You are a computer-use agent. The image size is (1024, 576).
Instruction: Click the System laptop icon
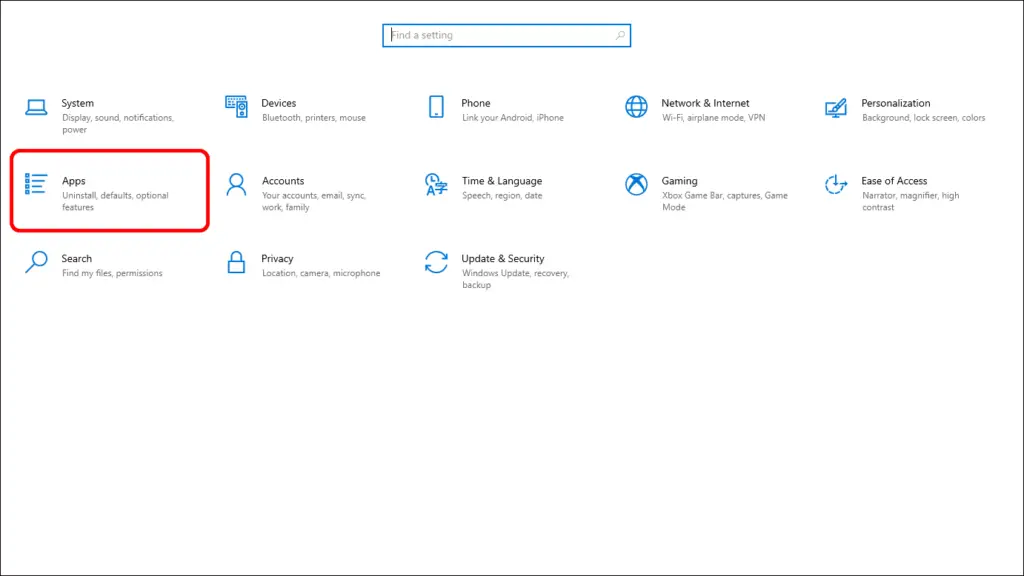(x=36, y=107)
